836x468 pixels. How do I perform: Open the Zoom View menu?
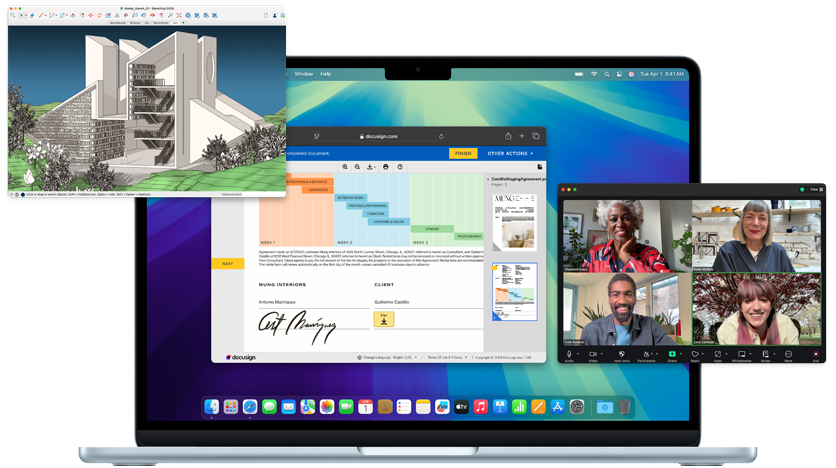[x=817, y=189]
